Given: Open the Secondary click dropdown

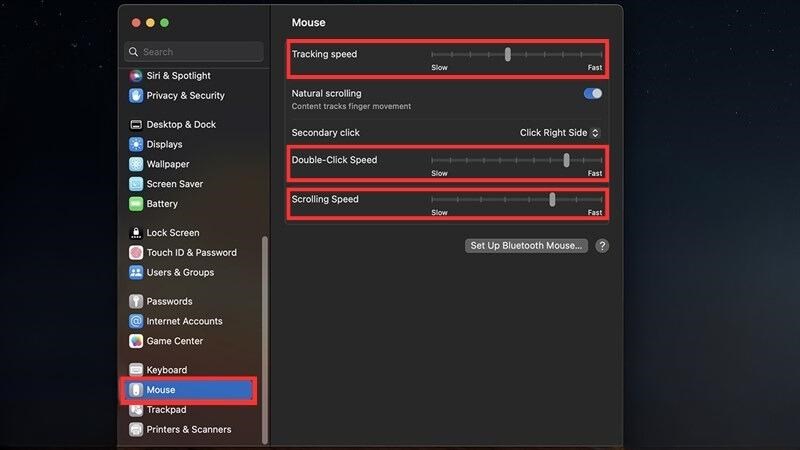Looking at the screenshot, I should 560,133.
